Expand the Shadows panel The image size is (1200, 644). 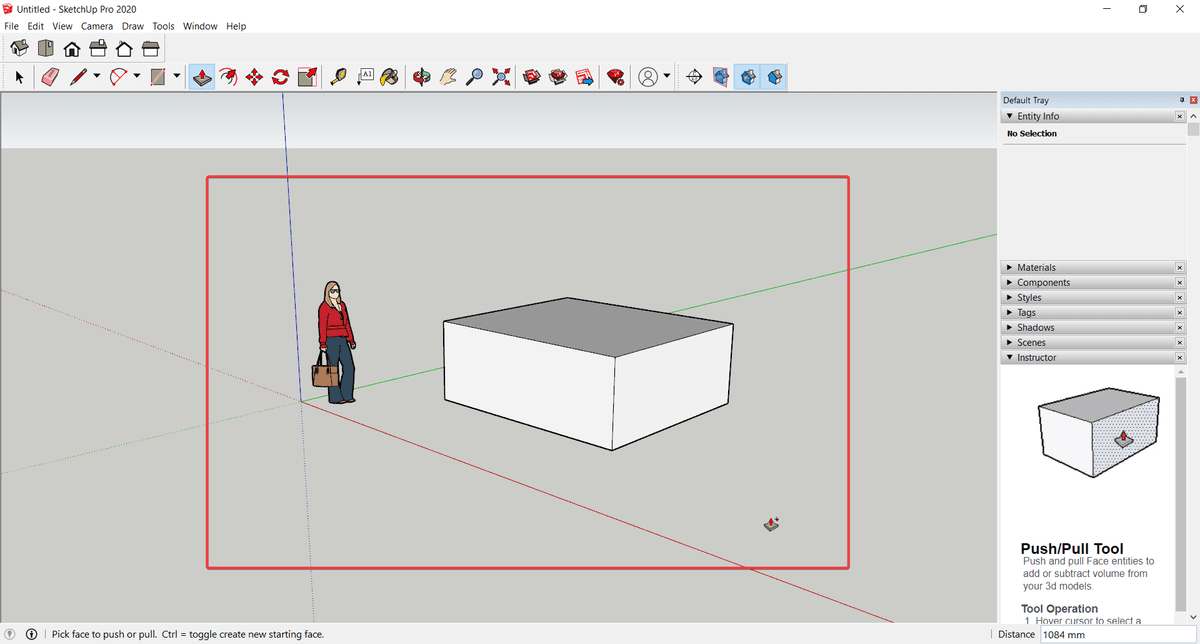coord(1009,327)
